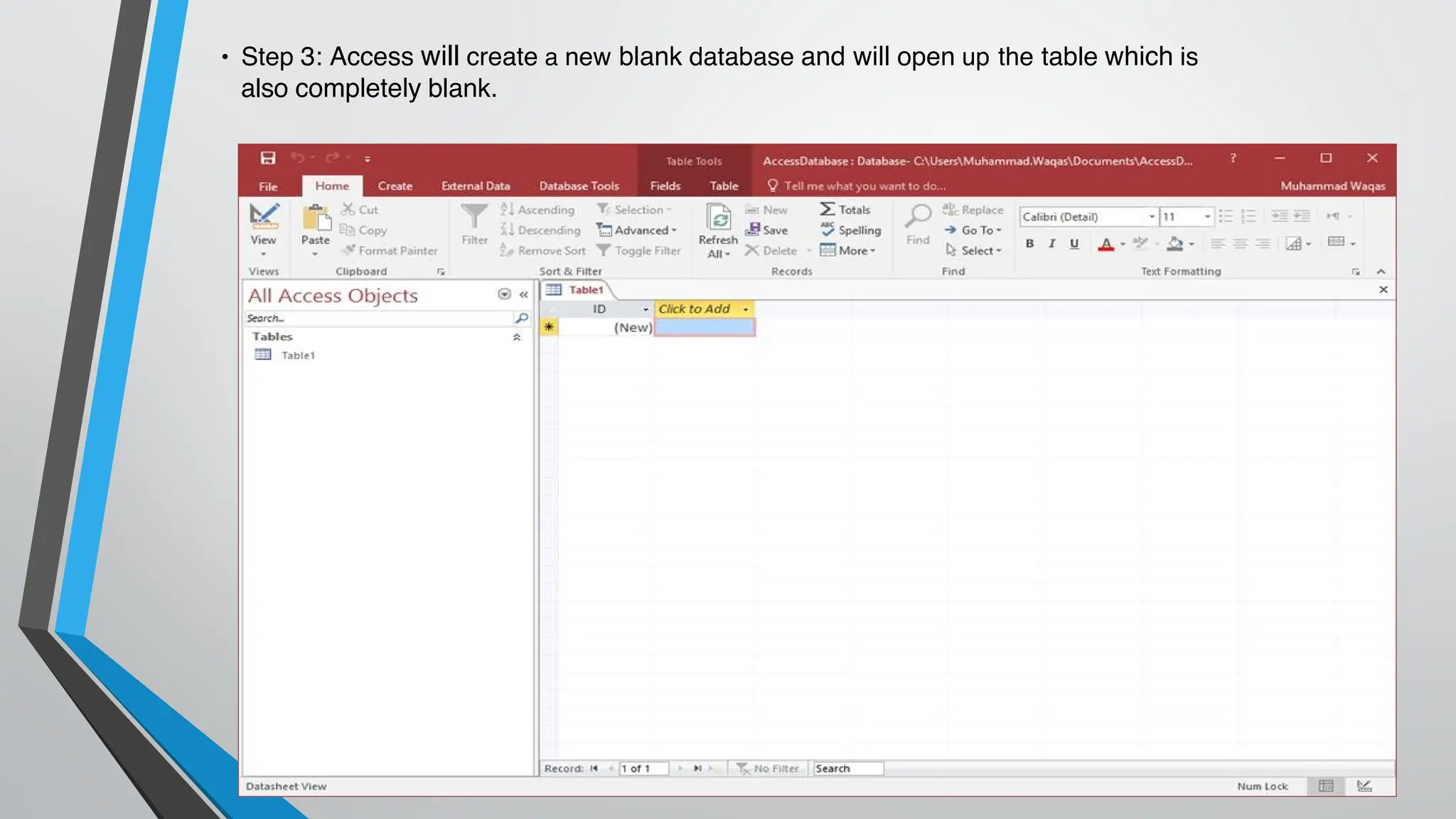Select Table1 in the navigation pane

tap(285, 355)
